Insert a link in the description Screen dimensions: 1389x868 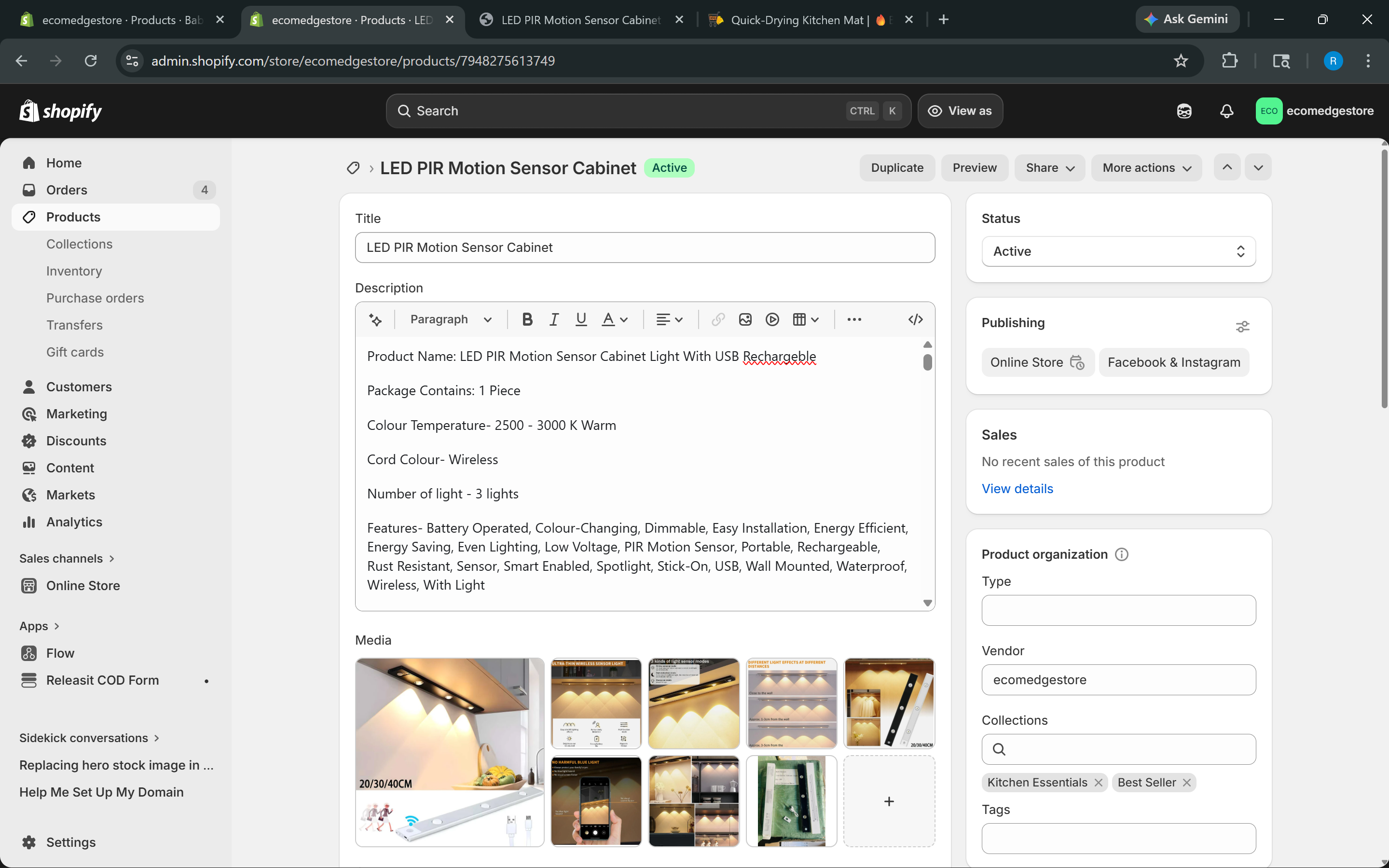click(x=717, y=319)
